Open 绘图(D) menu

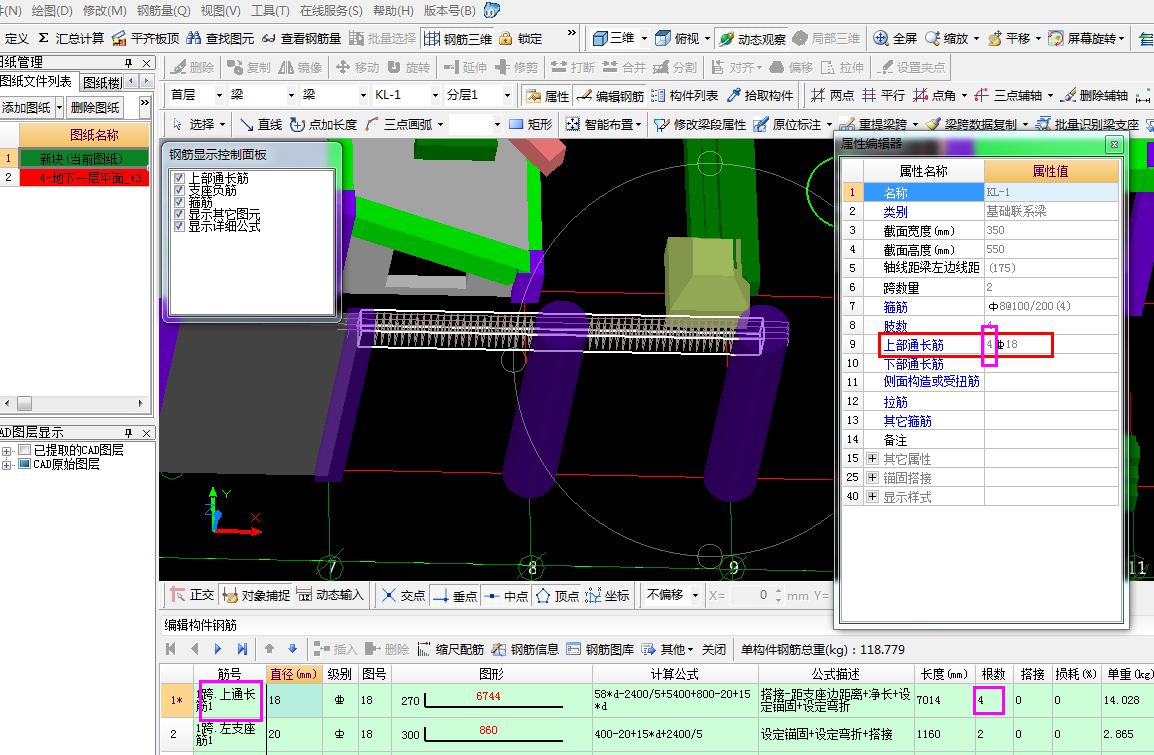(52, 10)
